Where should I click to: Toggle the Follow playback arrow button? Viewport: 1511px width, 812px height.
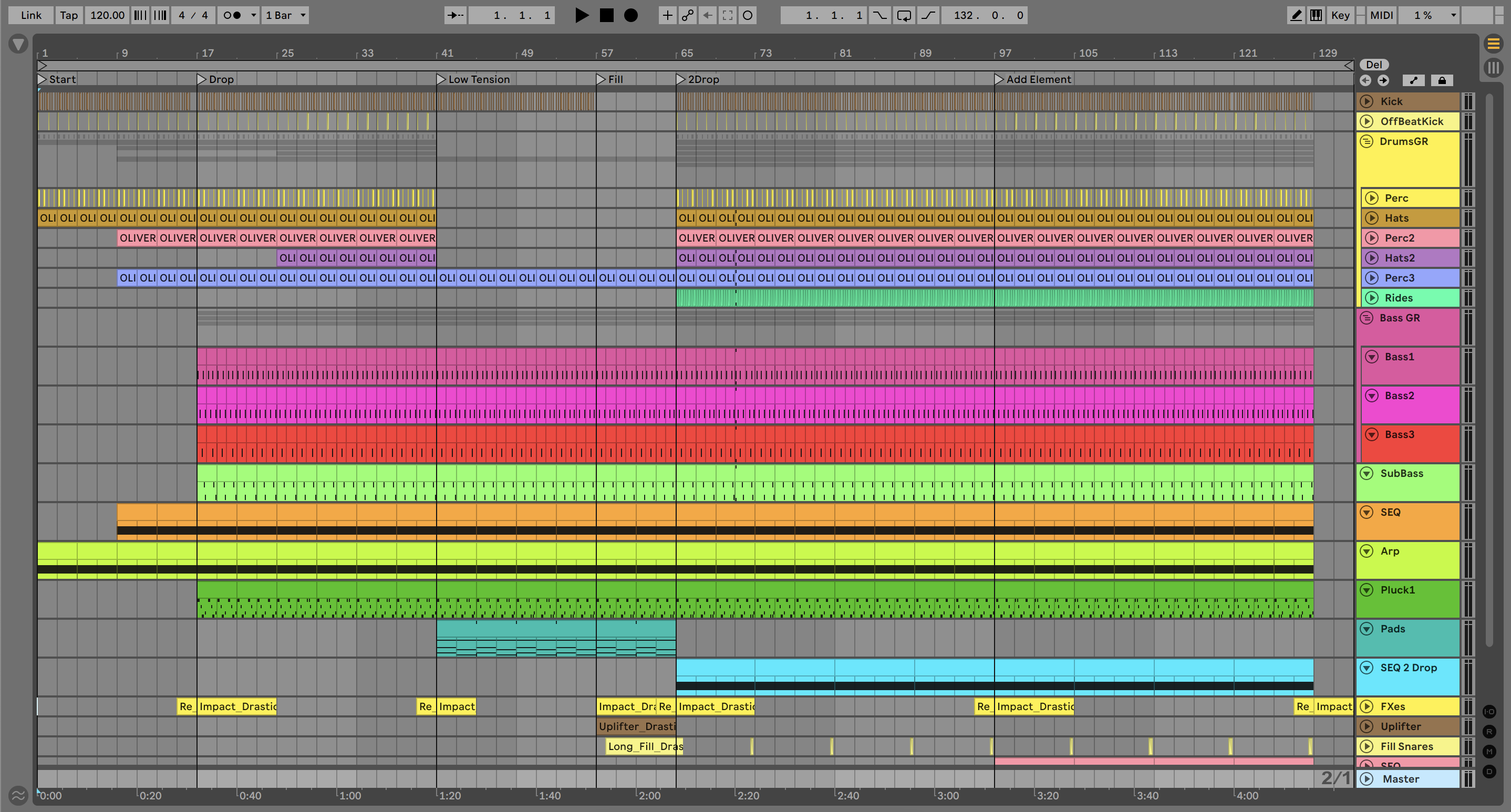[455, 15]
